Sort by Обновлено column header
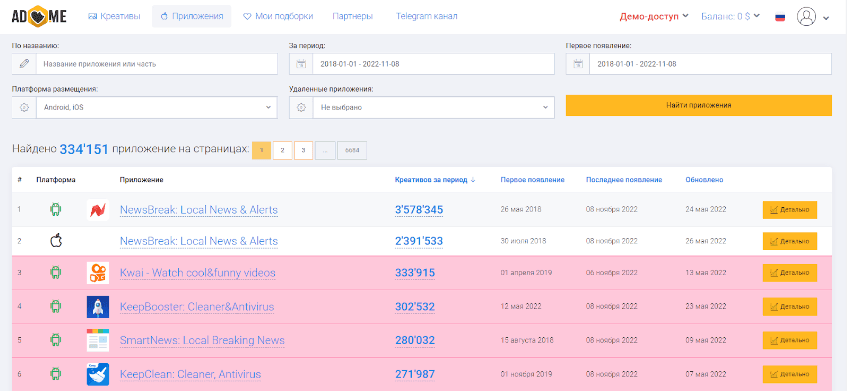This screenshot has width=851, height=392. tap(704, 180)
